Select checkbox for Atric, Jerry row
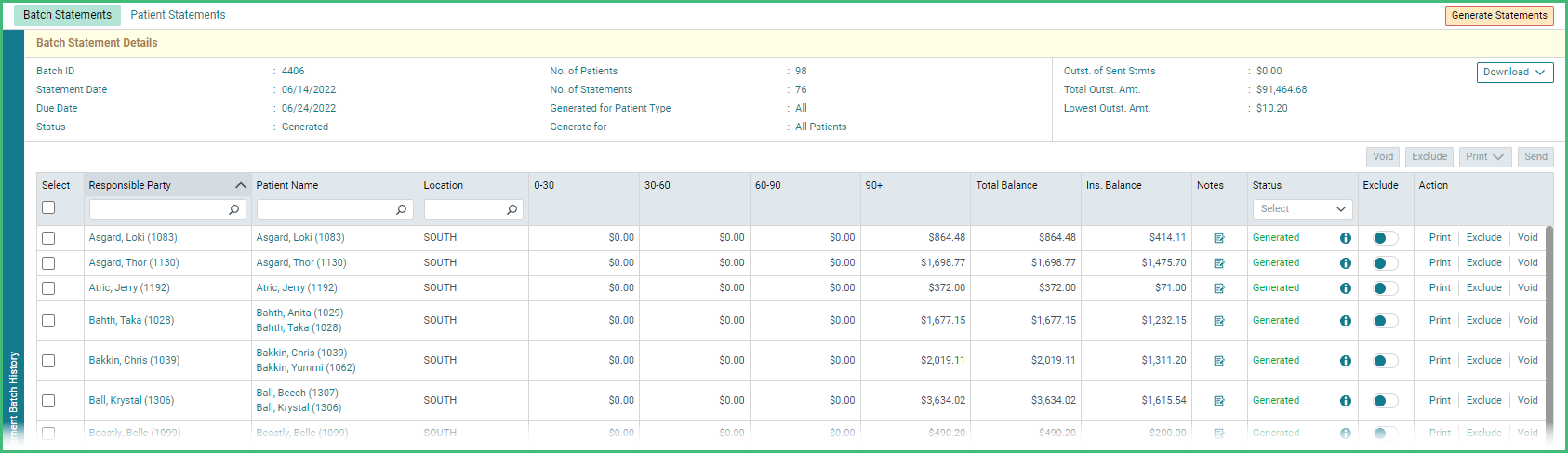Viewport: 1568px width, 453px height. pos(48,288)
